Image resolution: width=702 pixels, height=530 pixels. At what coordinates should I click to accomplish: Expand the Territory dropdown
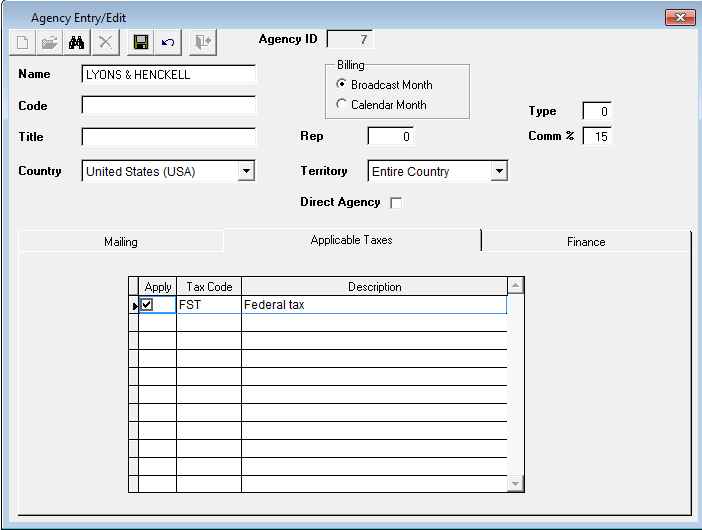499,172
